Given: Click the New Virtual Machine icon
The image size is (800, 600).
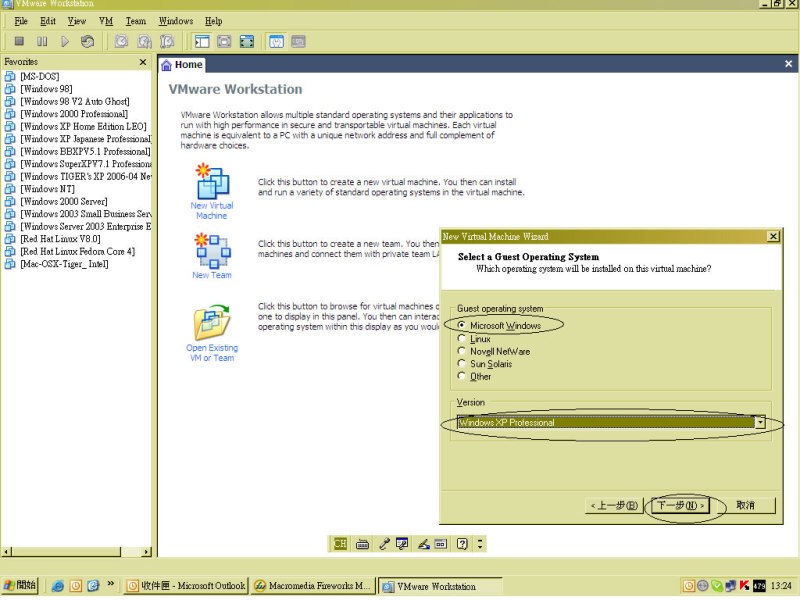Looking at the screenshot, I should click(x=212, y=181).
